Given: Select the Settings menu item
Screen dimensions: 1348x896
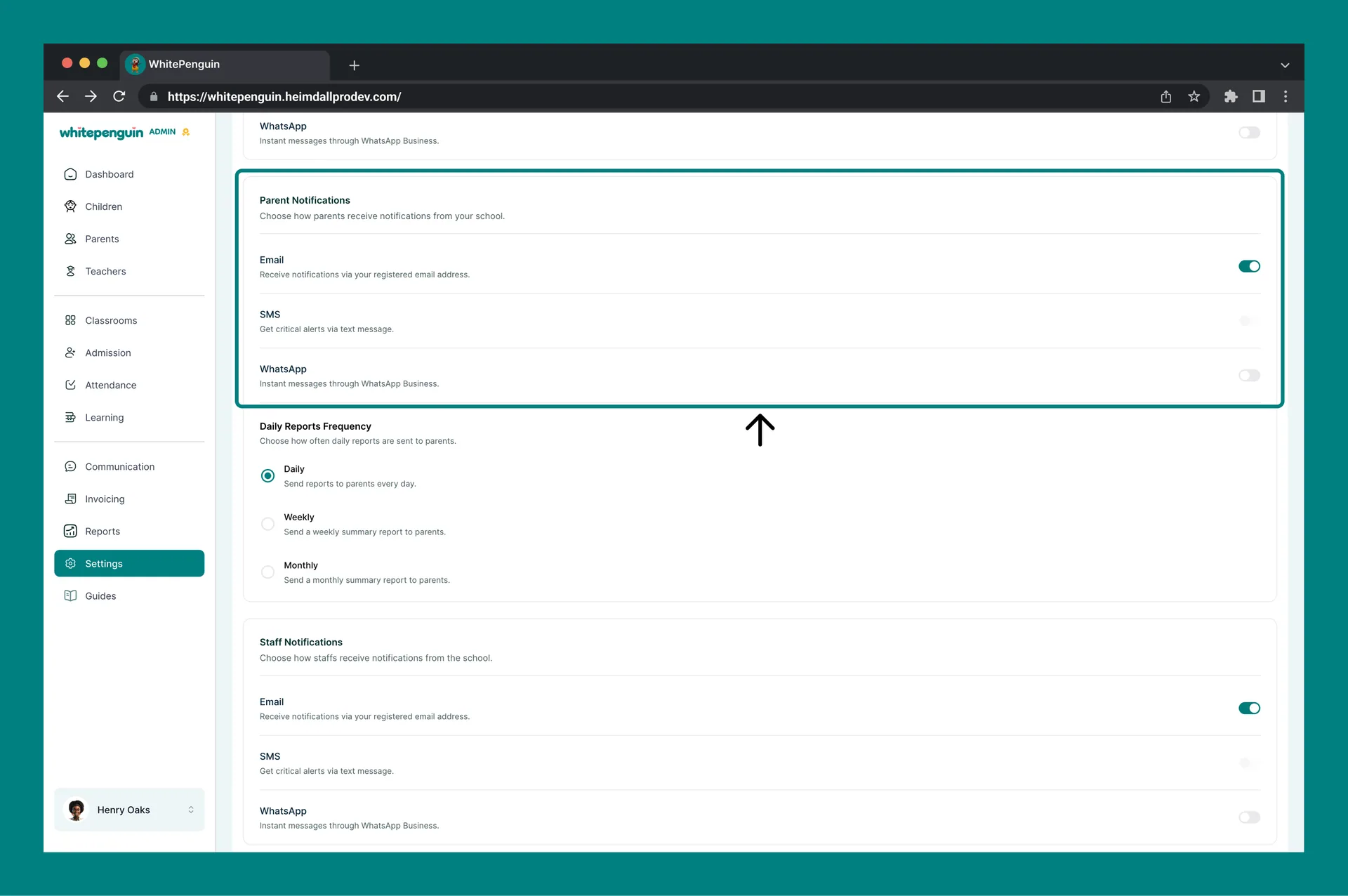Looking at the screenshot, I should (x=129, y=563).
